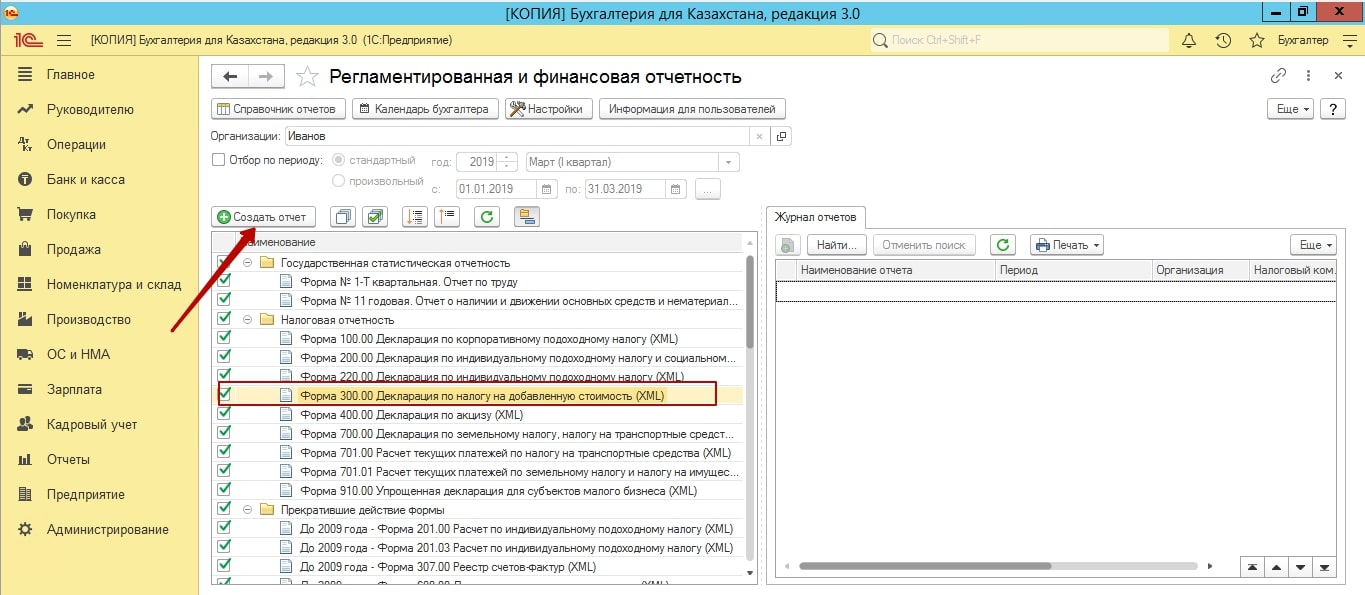Viewport: 1365px width, 595px height.
Task: Copy link to this page icon
Action: (x=1278, y=76)
